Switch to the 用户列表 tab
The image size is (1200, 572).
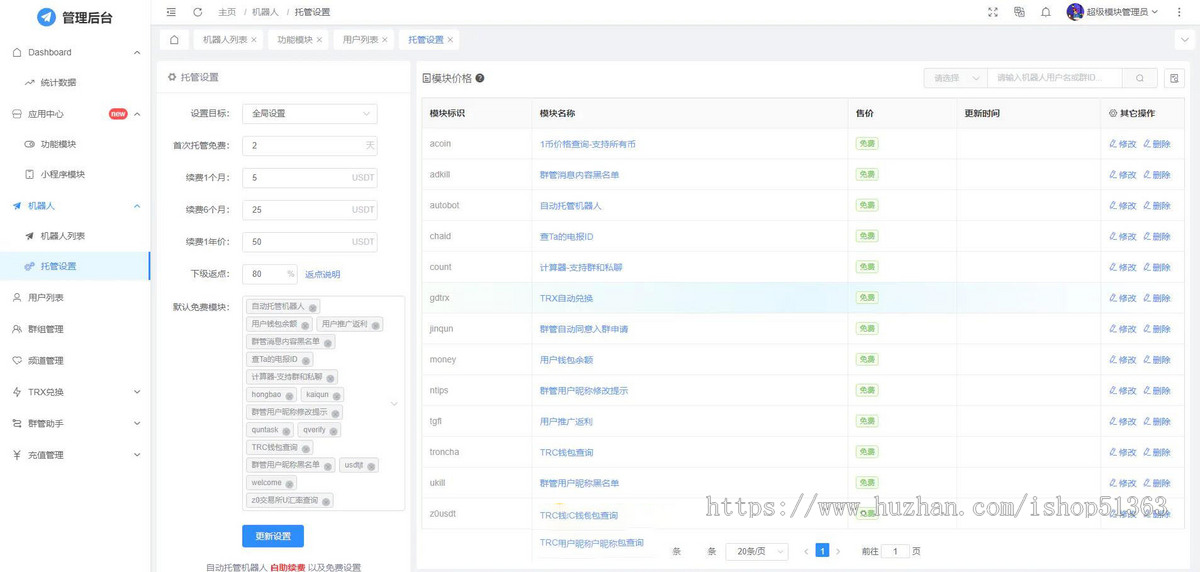[x=360, y=40]
